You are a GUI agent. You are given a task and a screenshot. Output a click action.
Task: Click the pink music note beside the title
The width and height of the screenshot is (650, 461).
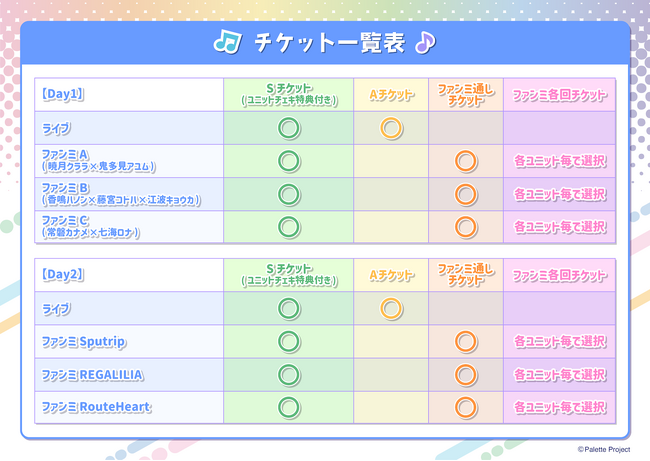pos(424,42)
